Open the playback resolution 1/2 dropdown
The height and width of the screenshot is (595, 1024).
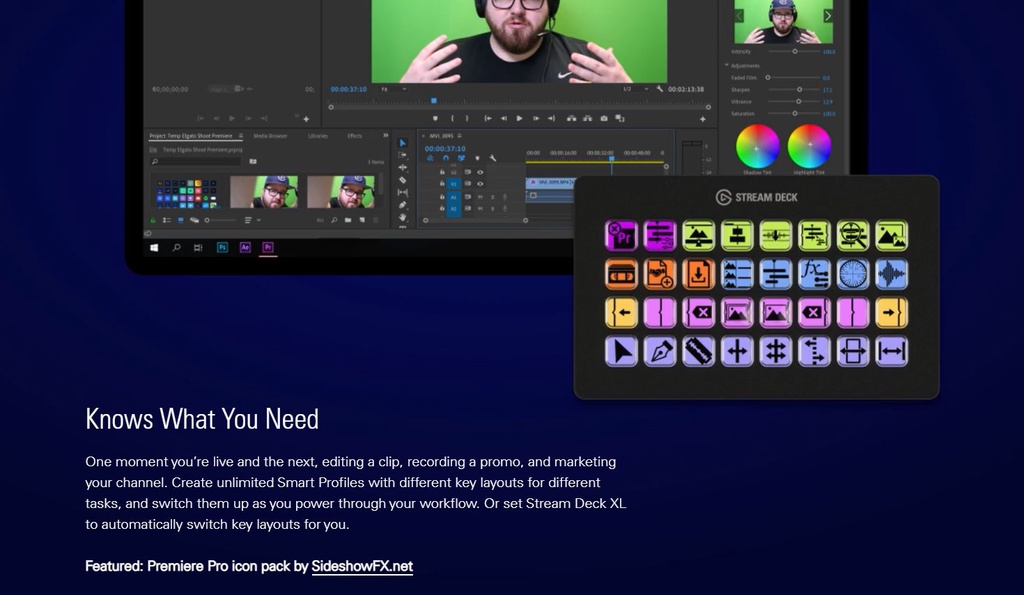[x=635, y=89]
